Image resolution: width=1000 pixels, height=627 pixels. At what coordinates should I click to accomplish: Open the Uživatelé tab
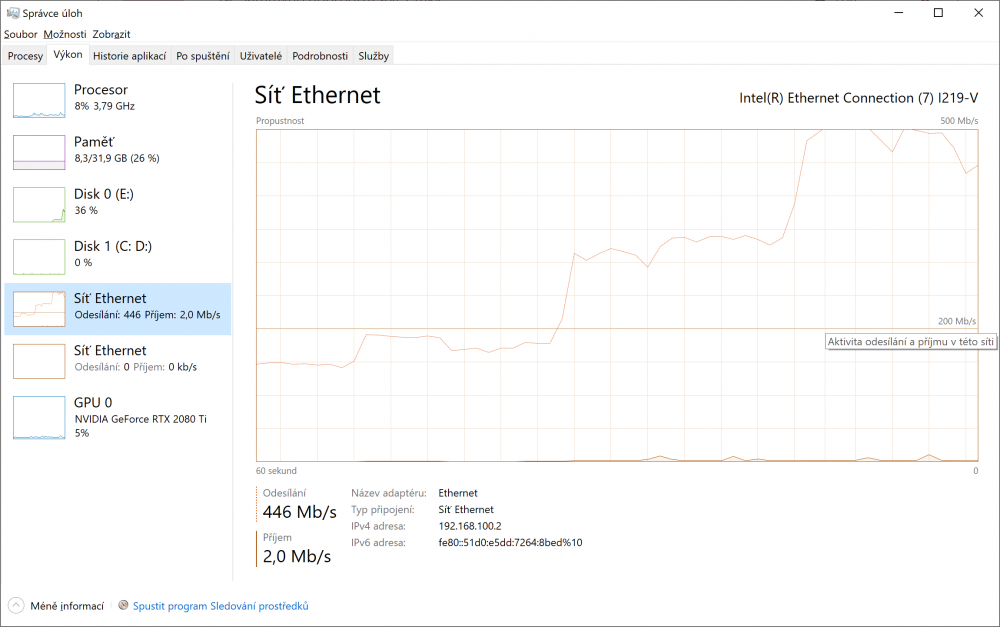pos(261,56)
